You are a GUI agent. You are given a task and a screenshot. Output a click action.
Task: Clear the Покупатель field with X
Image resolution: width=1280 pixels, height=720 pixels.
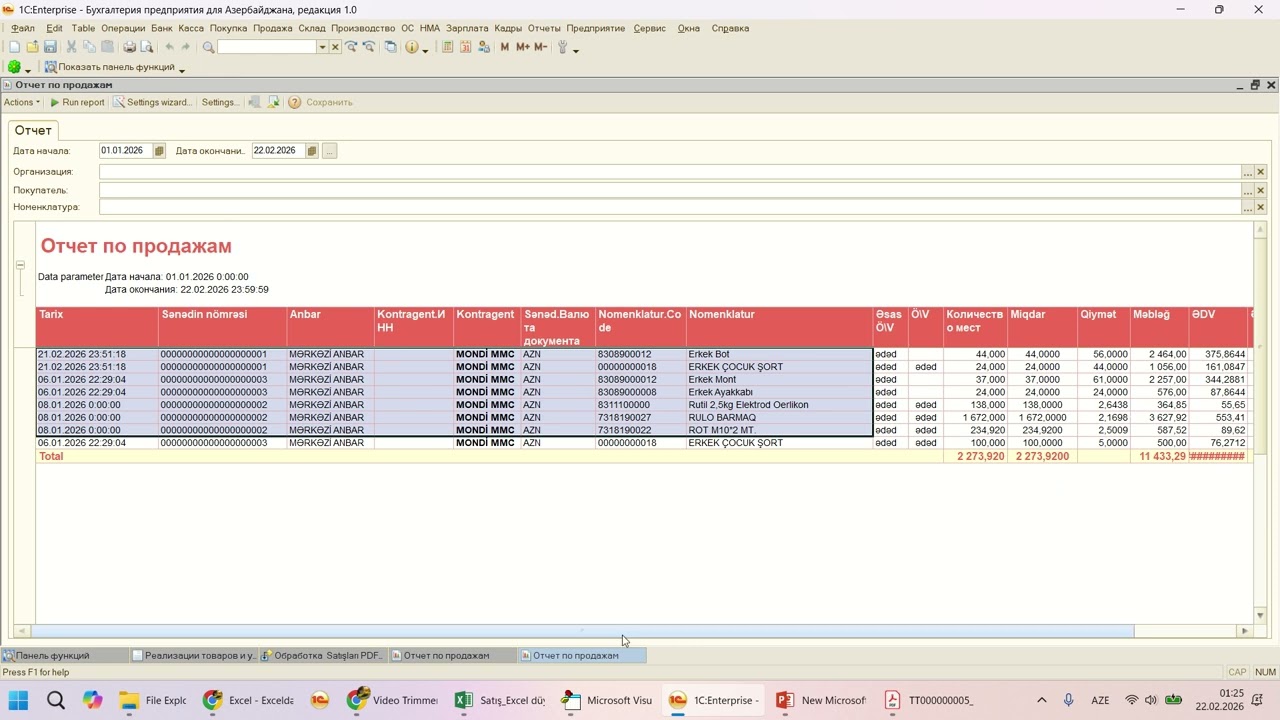[x=1260, y=190]
